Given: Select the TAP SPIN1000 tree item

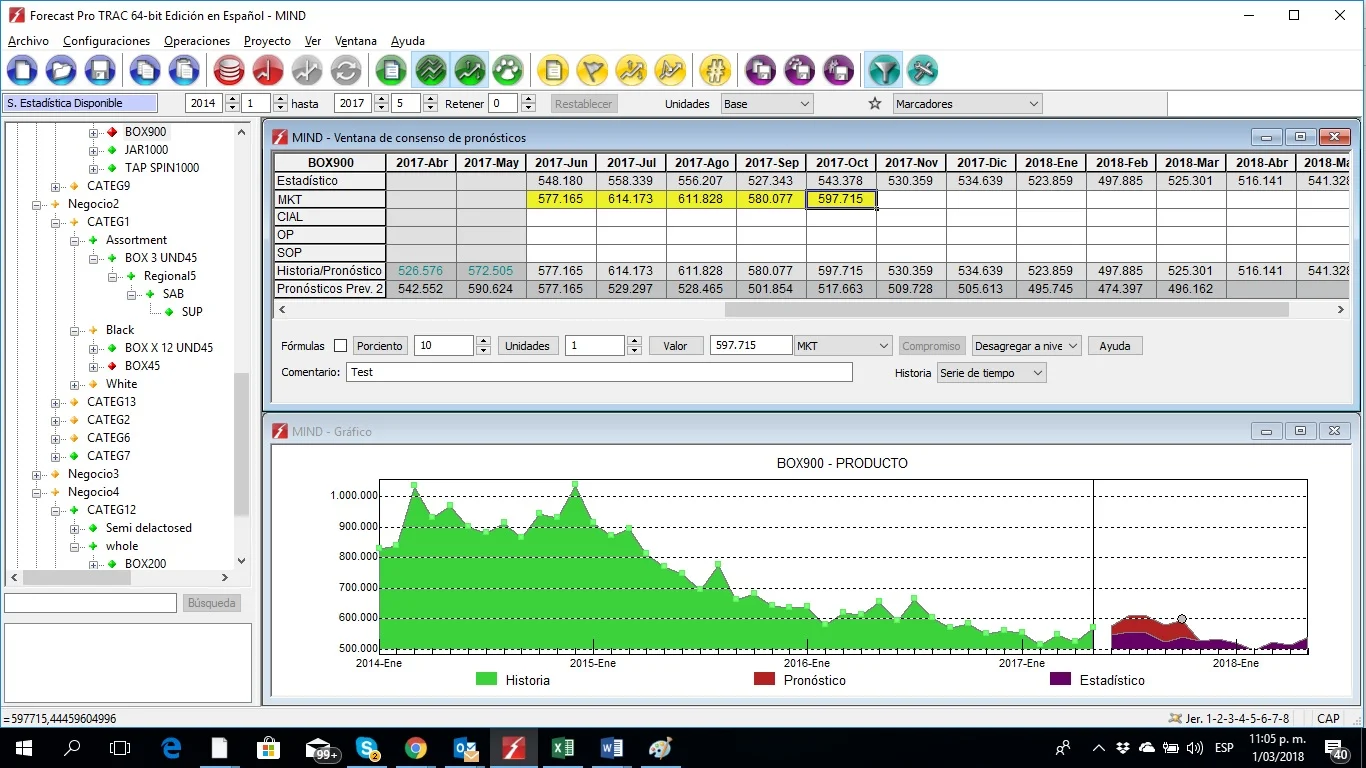Looking at the screenshot, I should tap(162, 168).
